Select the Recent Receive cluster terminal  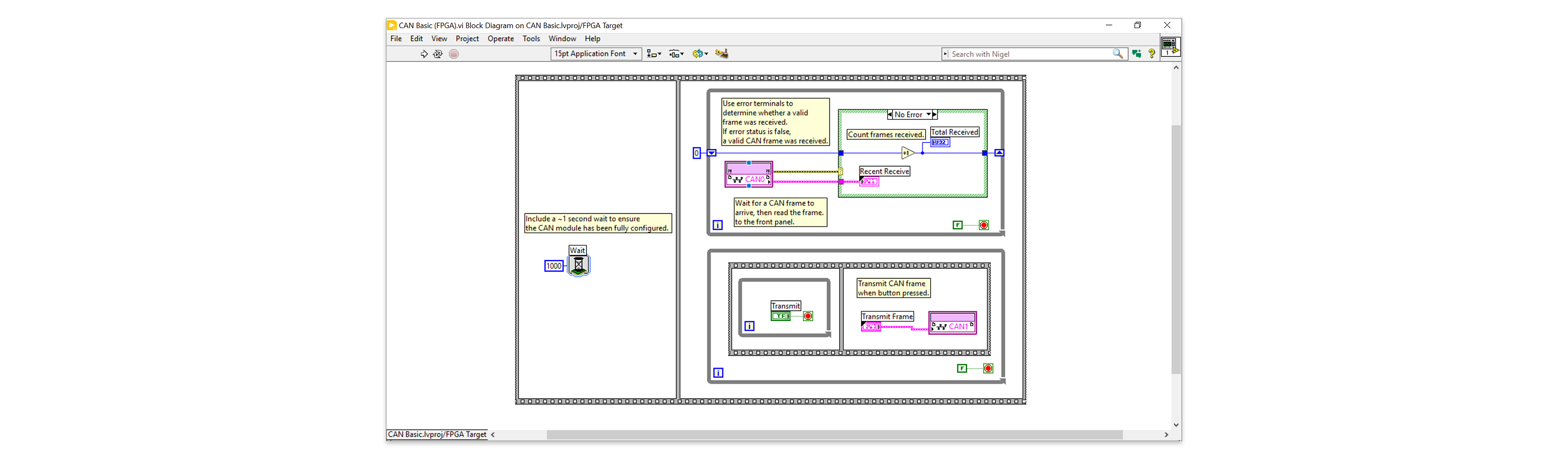click(x=869, y=181)
